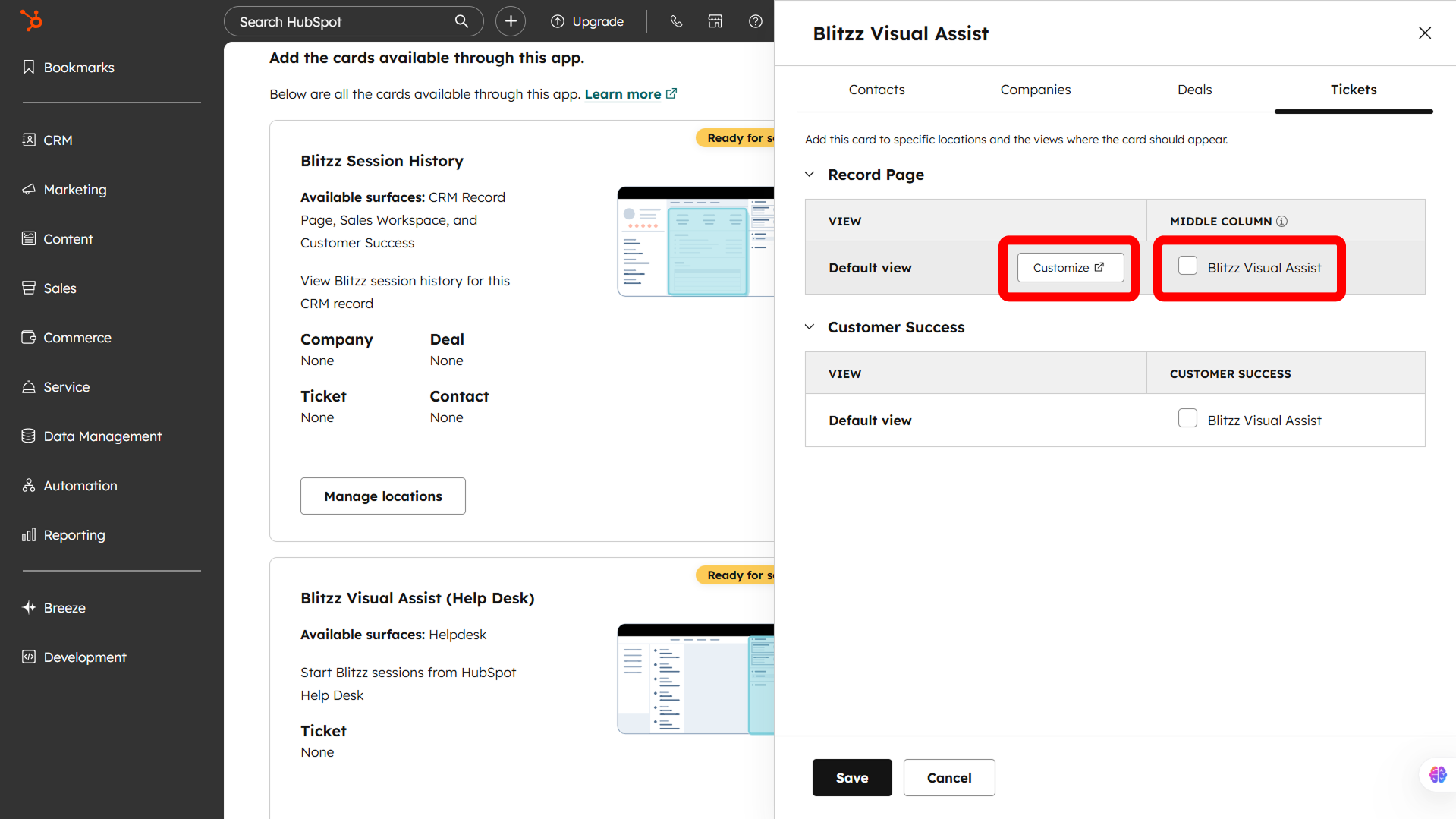Close the Blitzz Visual Assist panel
Image resolution: width=1456 pixels, height=819 pixels.
pyautogui.click(x=1425, y=33)
